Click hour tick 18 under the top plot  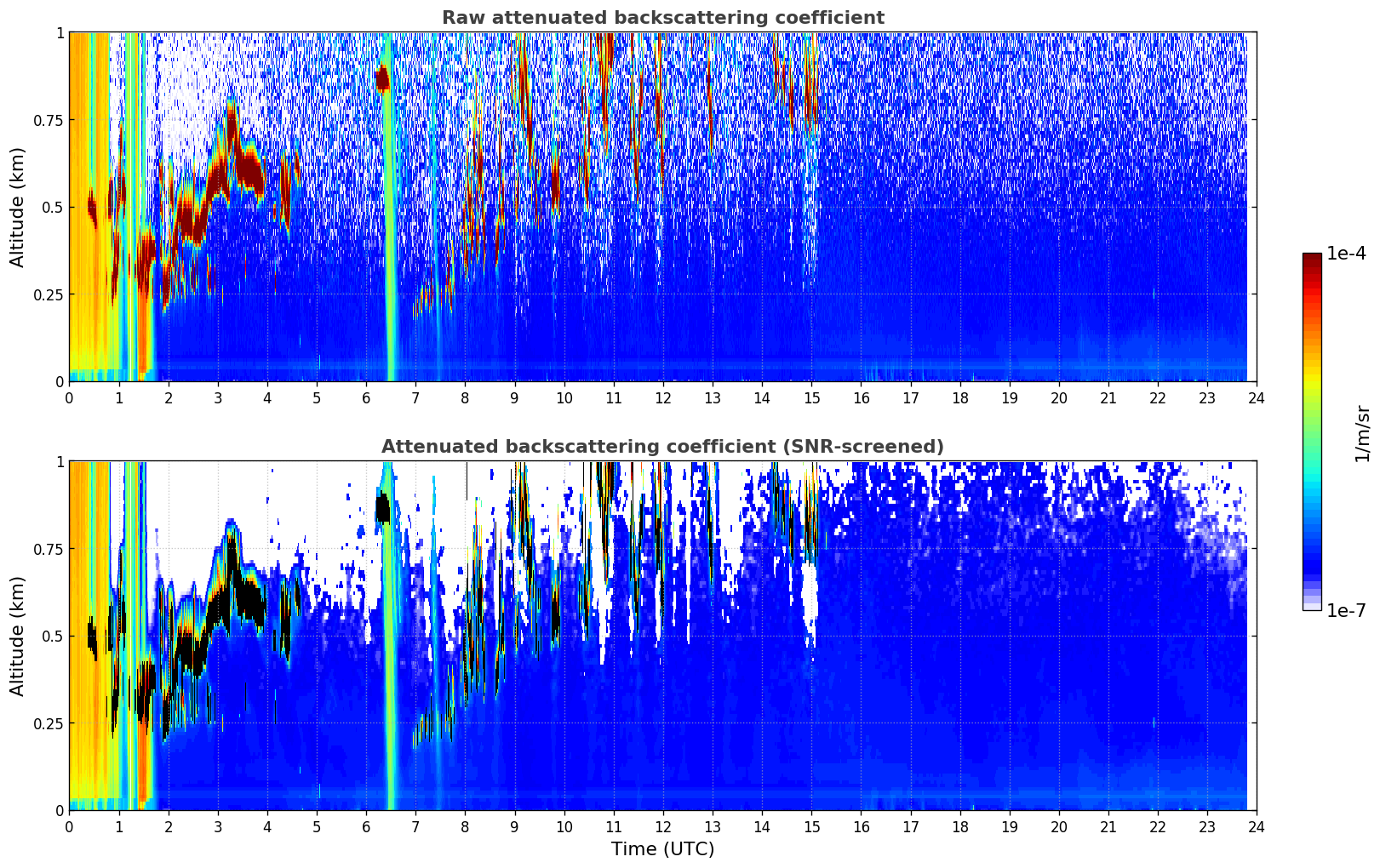tap(959, 397)
